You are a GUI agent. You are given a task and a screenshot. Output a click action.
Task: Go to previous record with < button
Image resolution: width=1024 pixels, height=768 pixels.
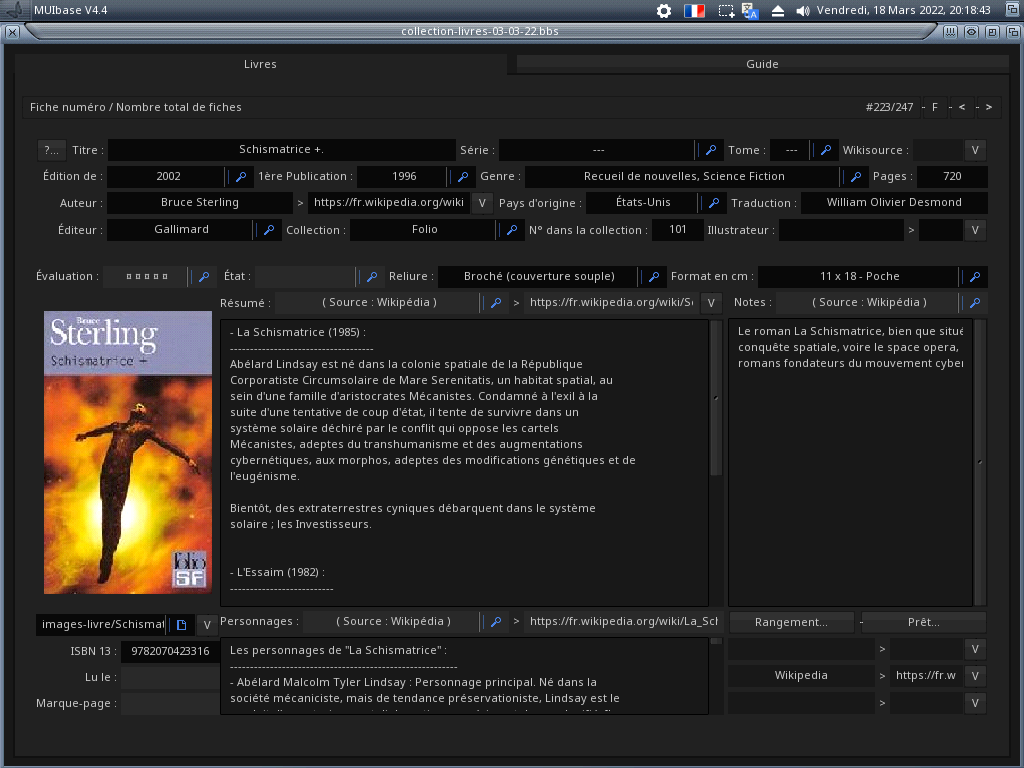click(962, 107)
